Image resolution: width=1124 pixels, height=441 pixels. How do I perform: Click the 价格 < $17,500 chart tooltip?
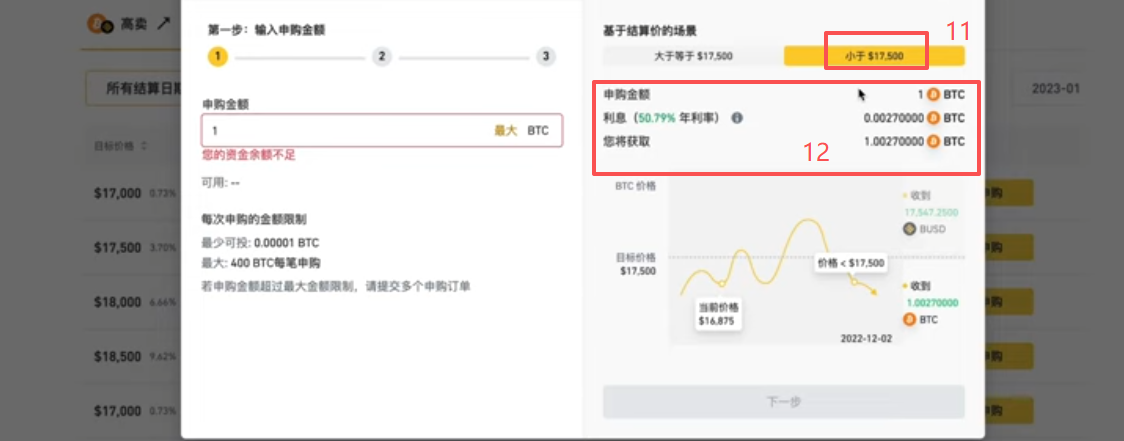pos(851,262)
